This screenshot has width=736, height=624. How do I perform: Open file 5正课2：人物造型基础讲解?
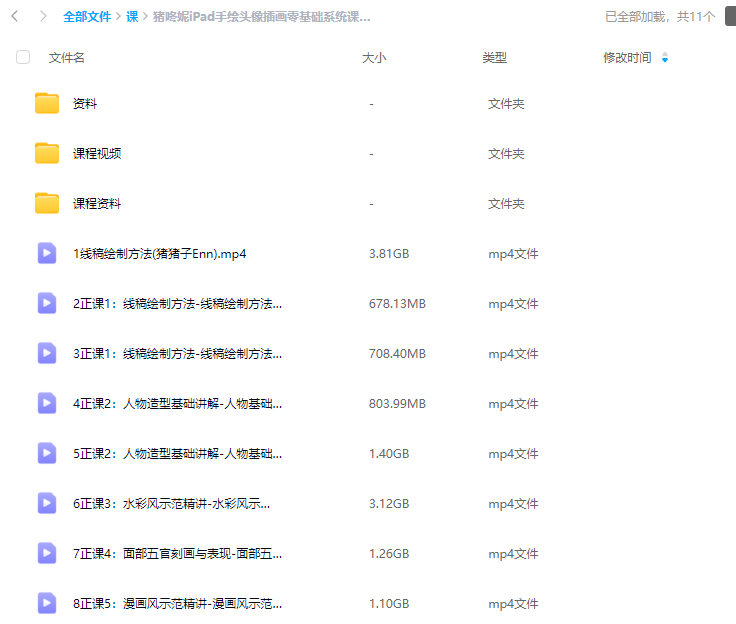177,454
